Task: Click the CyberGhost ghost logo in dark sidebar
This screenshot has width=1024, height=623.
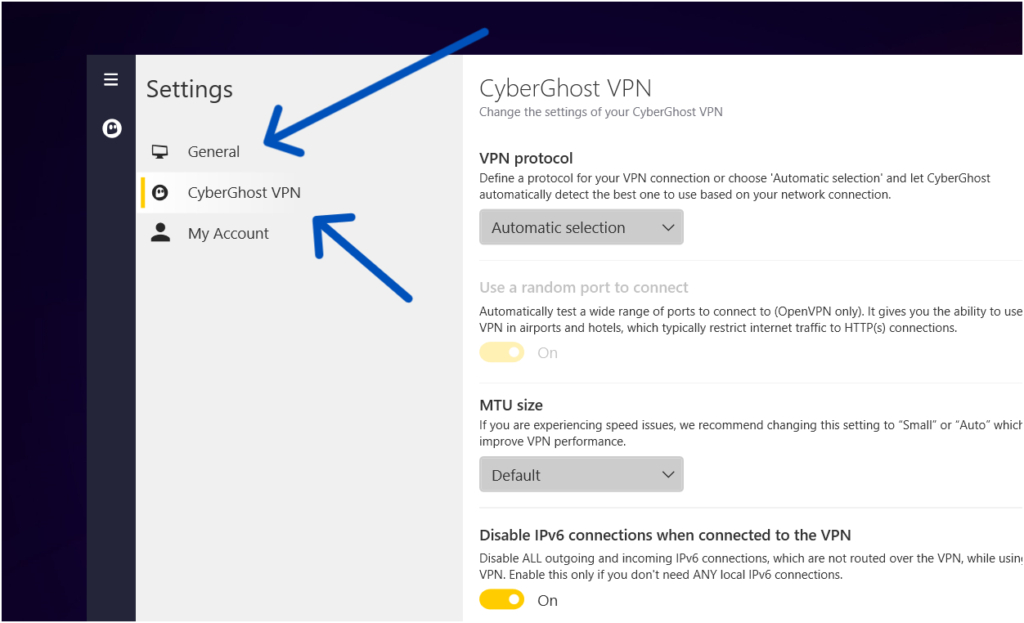Action: (x=110, y=128)
